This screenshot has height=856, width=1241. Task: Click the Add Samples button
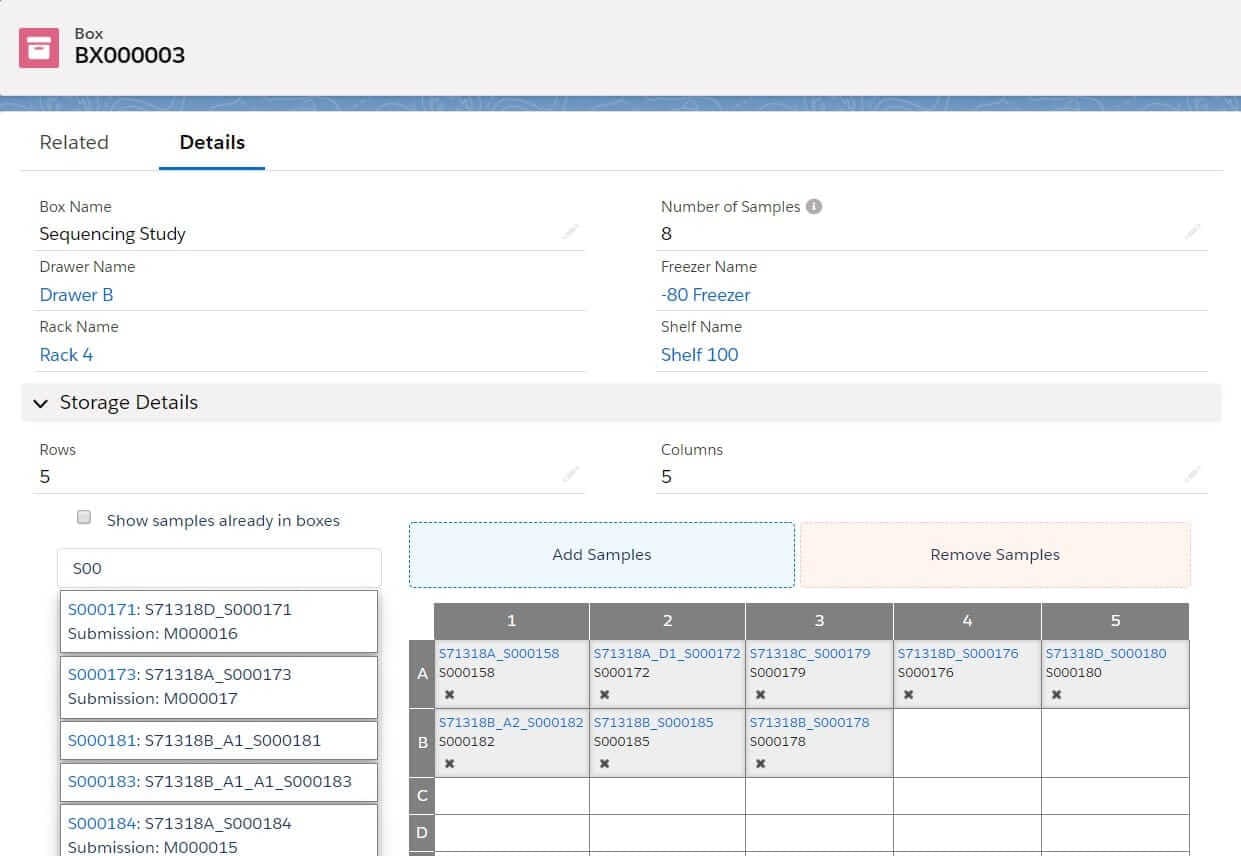(600, 554)
